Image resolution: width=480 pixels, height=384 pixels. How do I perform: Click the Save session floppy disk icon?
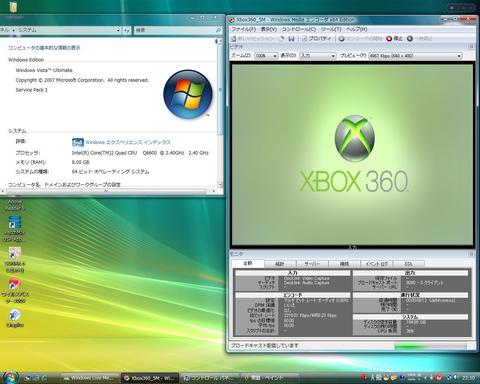pos(291,39)
